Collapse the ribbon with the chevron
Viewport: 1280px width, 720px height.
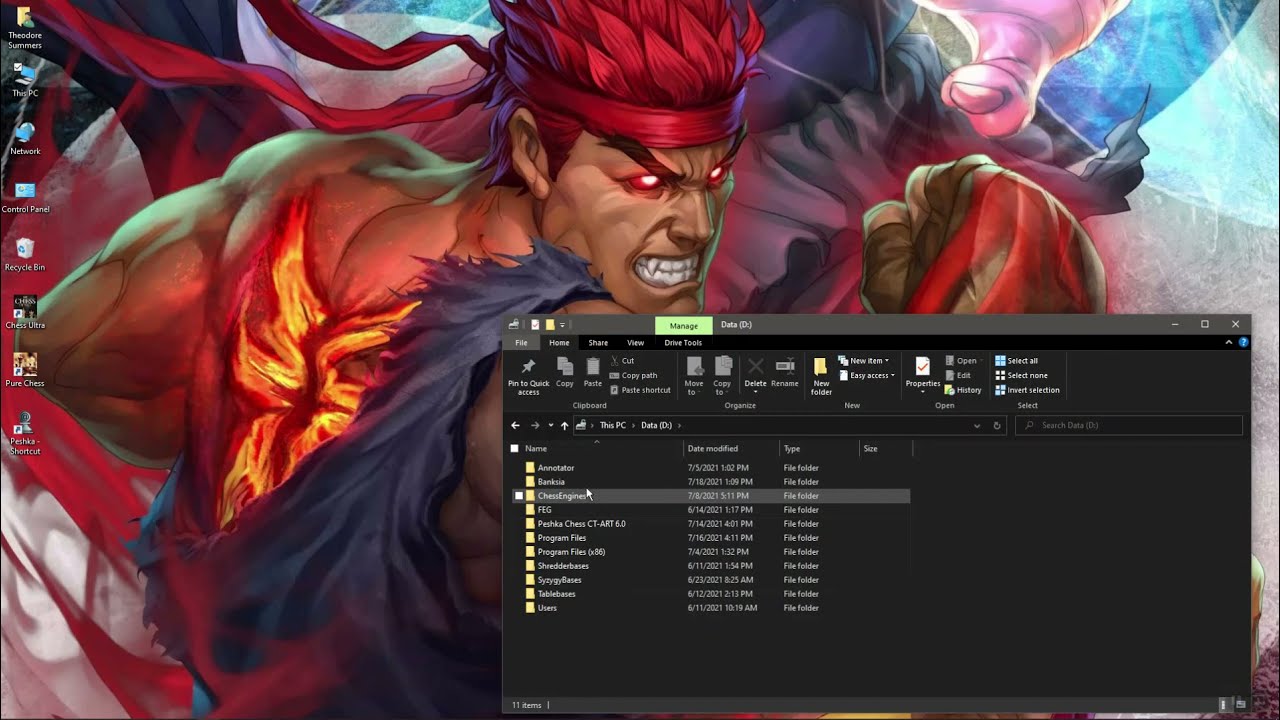coord(1229,342)
